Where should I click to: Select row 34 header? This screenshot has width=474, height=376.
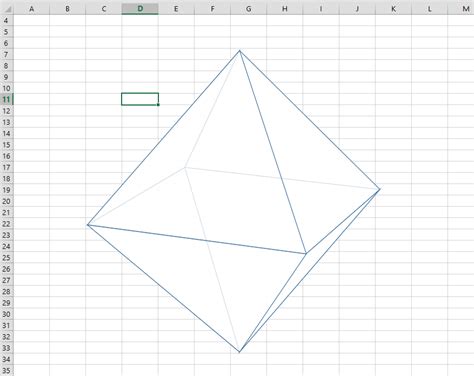click(7, 359)
